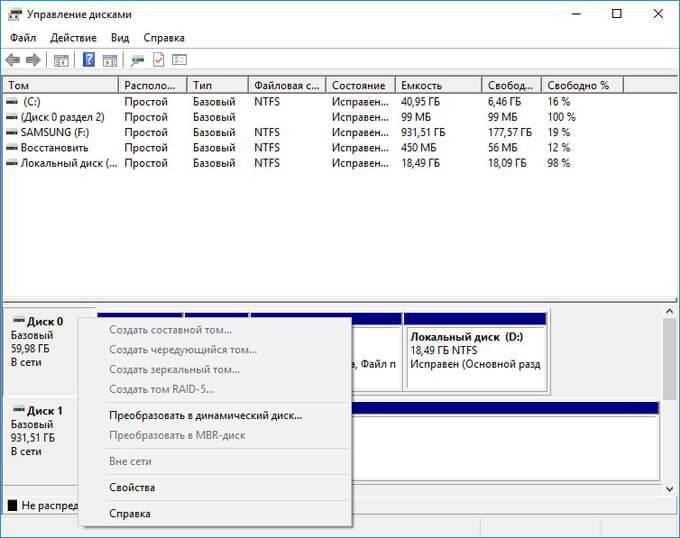Click Справка in the context menu
This screenshot has height=538, width=680.
click(130, 513)
